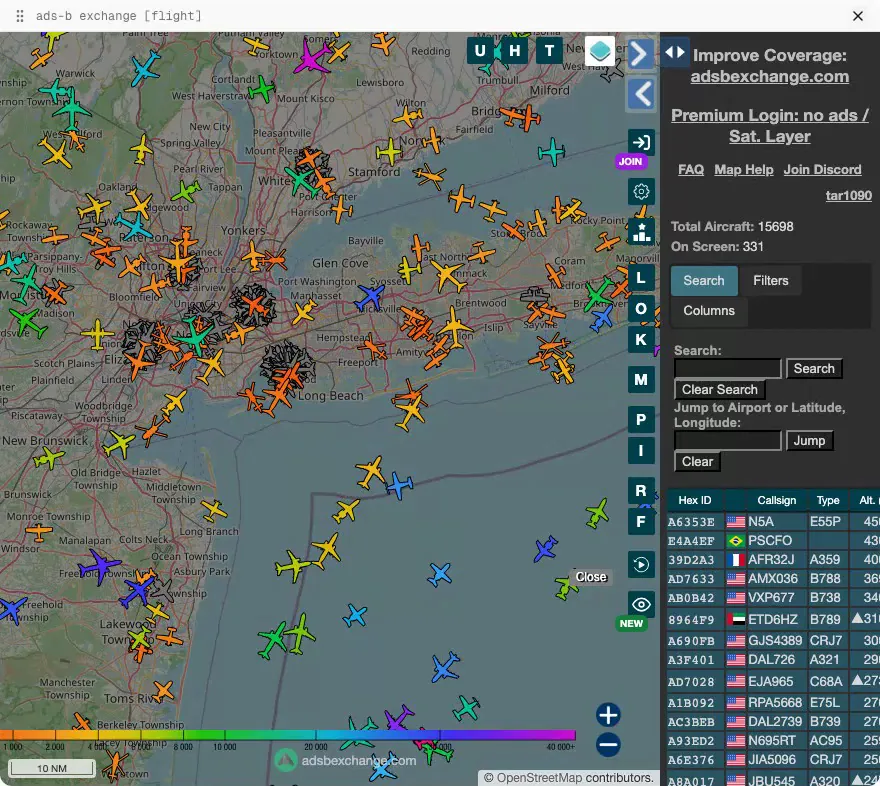
Task: Click Hex ID A6353E cell
Action: [691, 522]
